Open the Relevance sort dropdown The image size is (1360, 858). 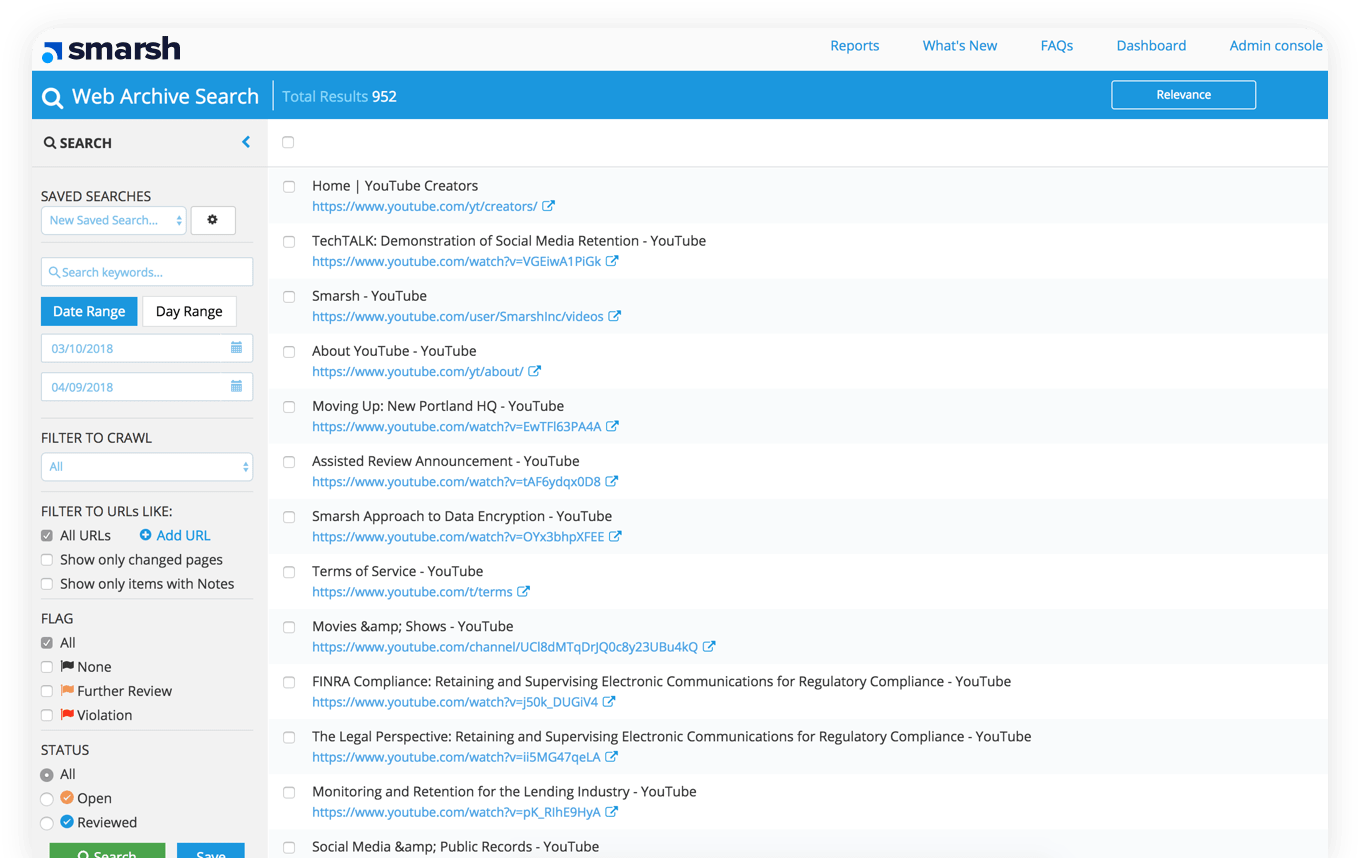(x=1184, y=95)
